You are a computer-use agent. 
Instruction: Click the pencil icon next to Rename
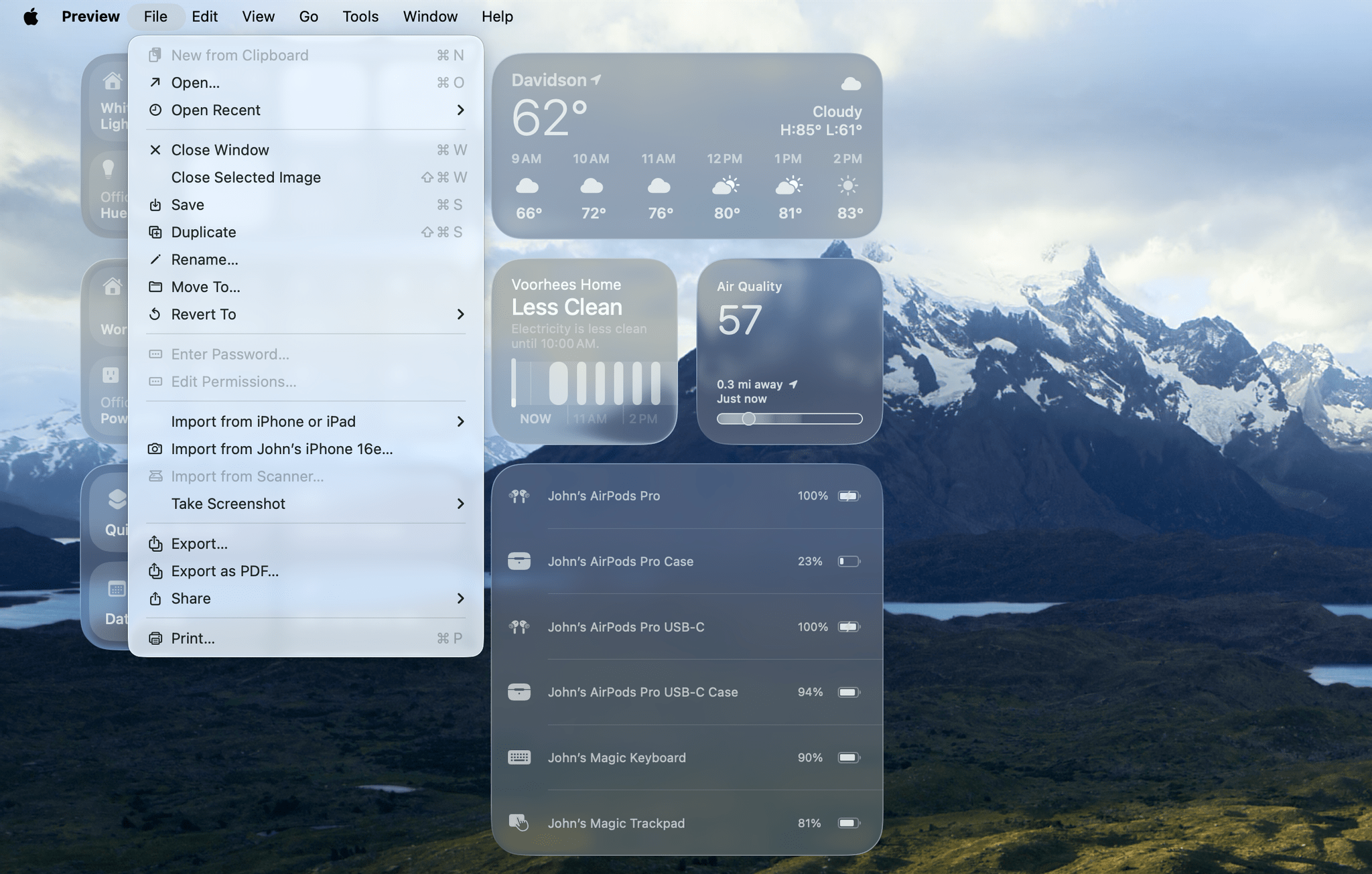pos(155,260)
